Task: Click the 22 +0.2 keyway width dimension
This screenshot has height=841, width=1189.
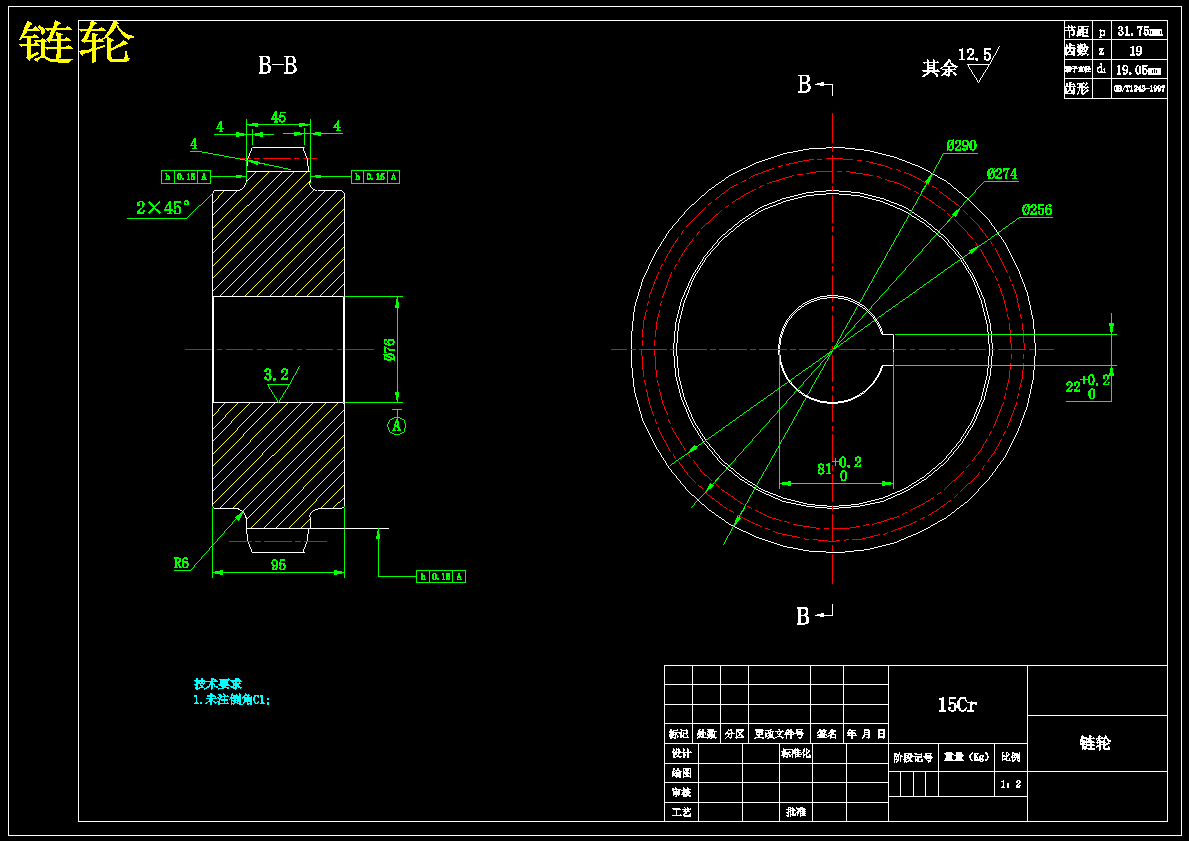Action: 1088,387
